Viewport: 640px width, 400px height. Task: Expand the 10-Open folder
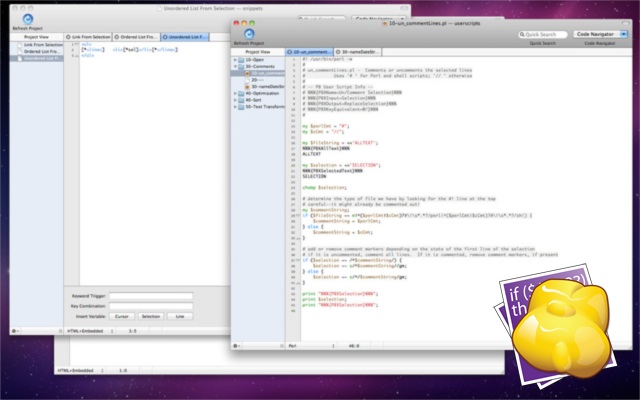click(236, 59)
